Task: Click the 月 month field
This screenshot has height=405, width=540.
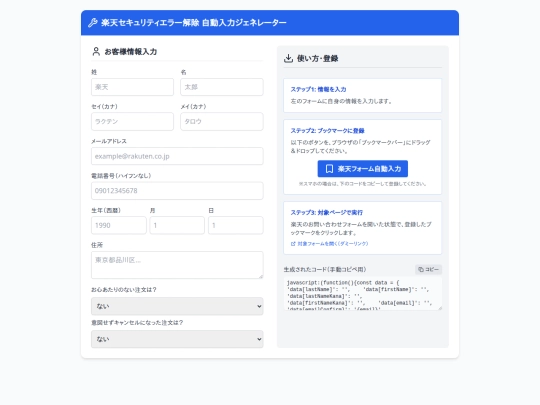Action: pos(177,225)
